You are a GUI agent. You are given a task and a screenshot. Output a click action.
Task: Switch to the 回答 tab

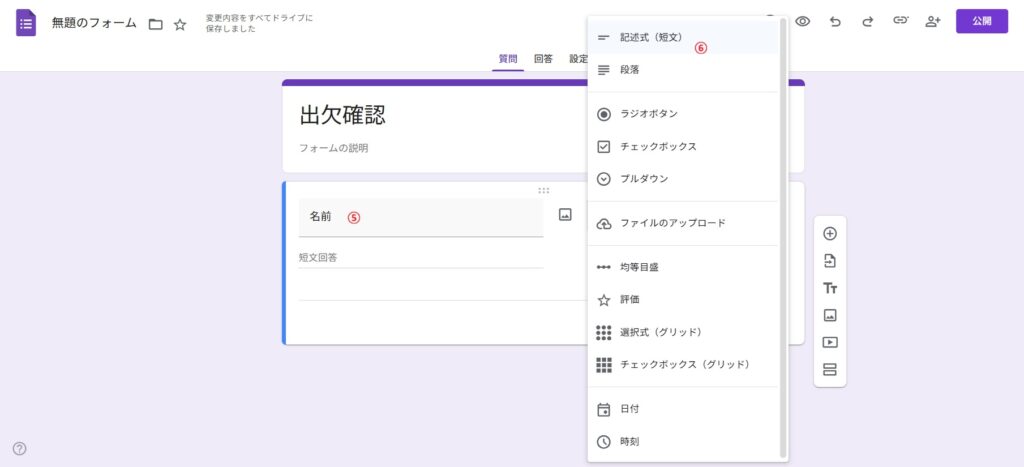(x=543, y=59)
